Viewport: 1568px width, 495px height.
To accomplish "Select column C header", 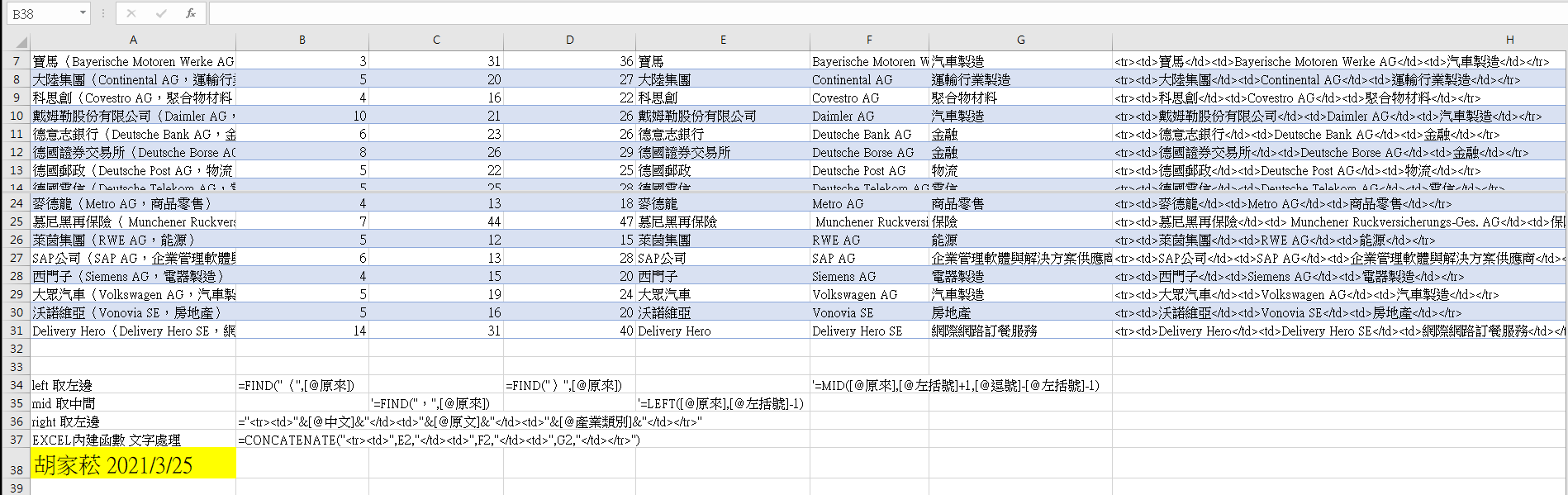I will pyautogui.click(x=436, y=40).
